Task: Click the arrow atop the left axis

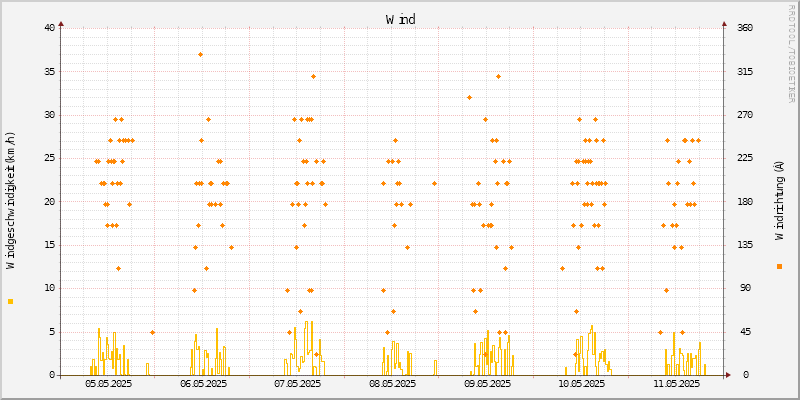Action: (61, 23)
